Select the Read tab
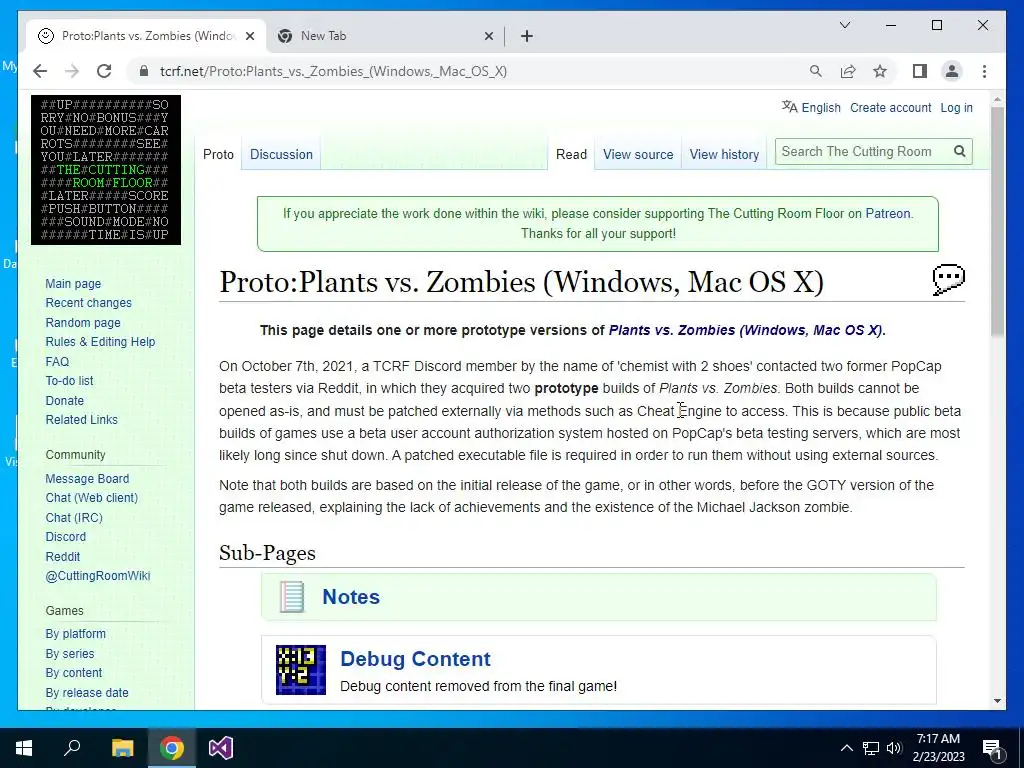The width and height of the screenshot is (1024, 768). point(571,155)
